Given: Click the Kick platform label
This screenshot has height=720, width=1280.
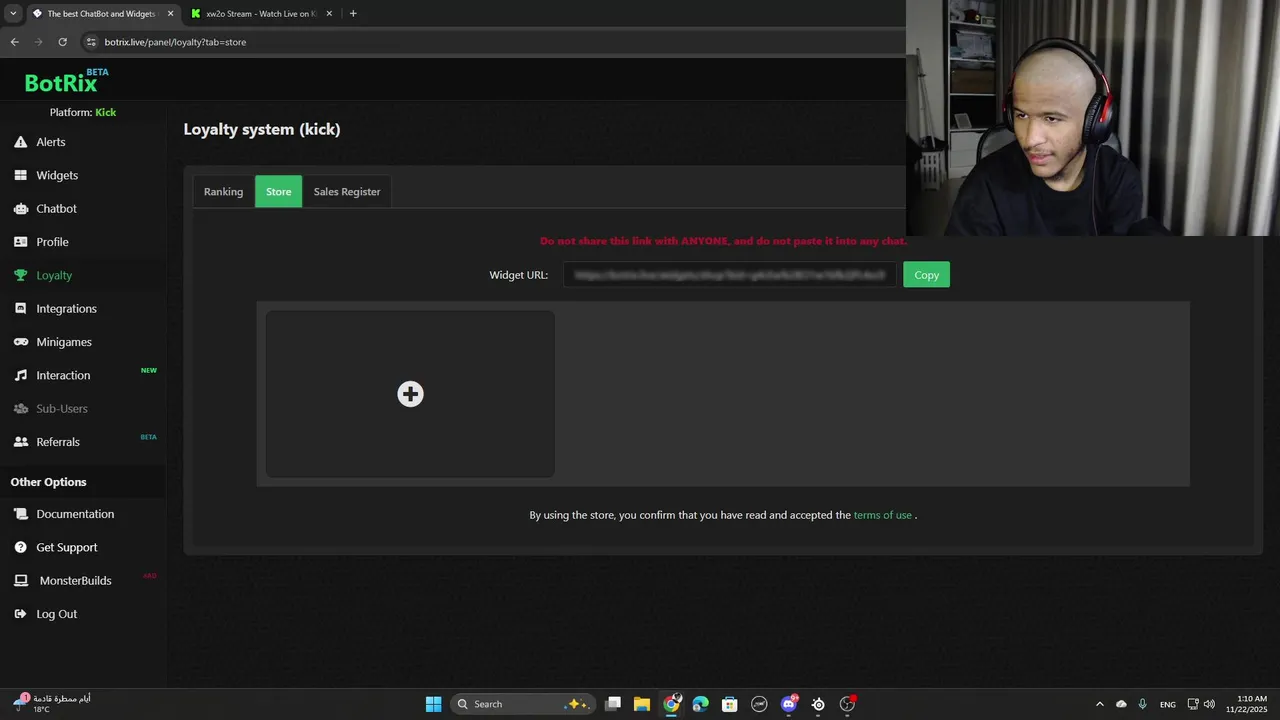Looking at the screenshot, I should coord(106,112).
